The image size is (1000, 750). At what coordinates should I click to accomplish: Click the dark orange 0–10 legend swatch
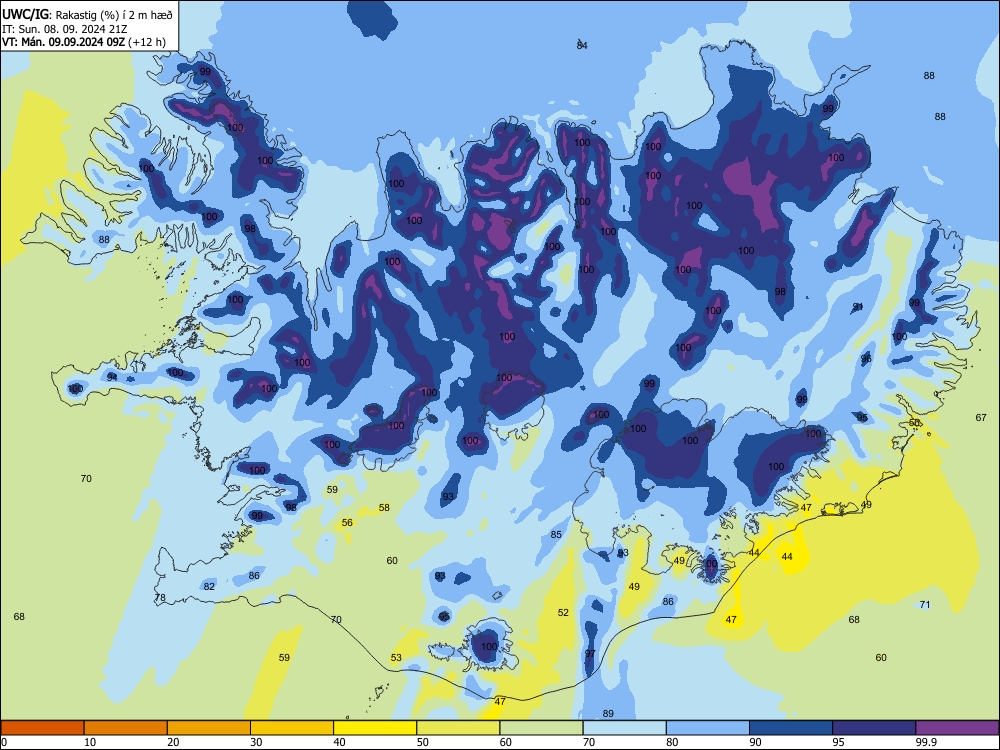(42, 728)
